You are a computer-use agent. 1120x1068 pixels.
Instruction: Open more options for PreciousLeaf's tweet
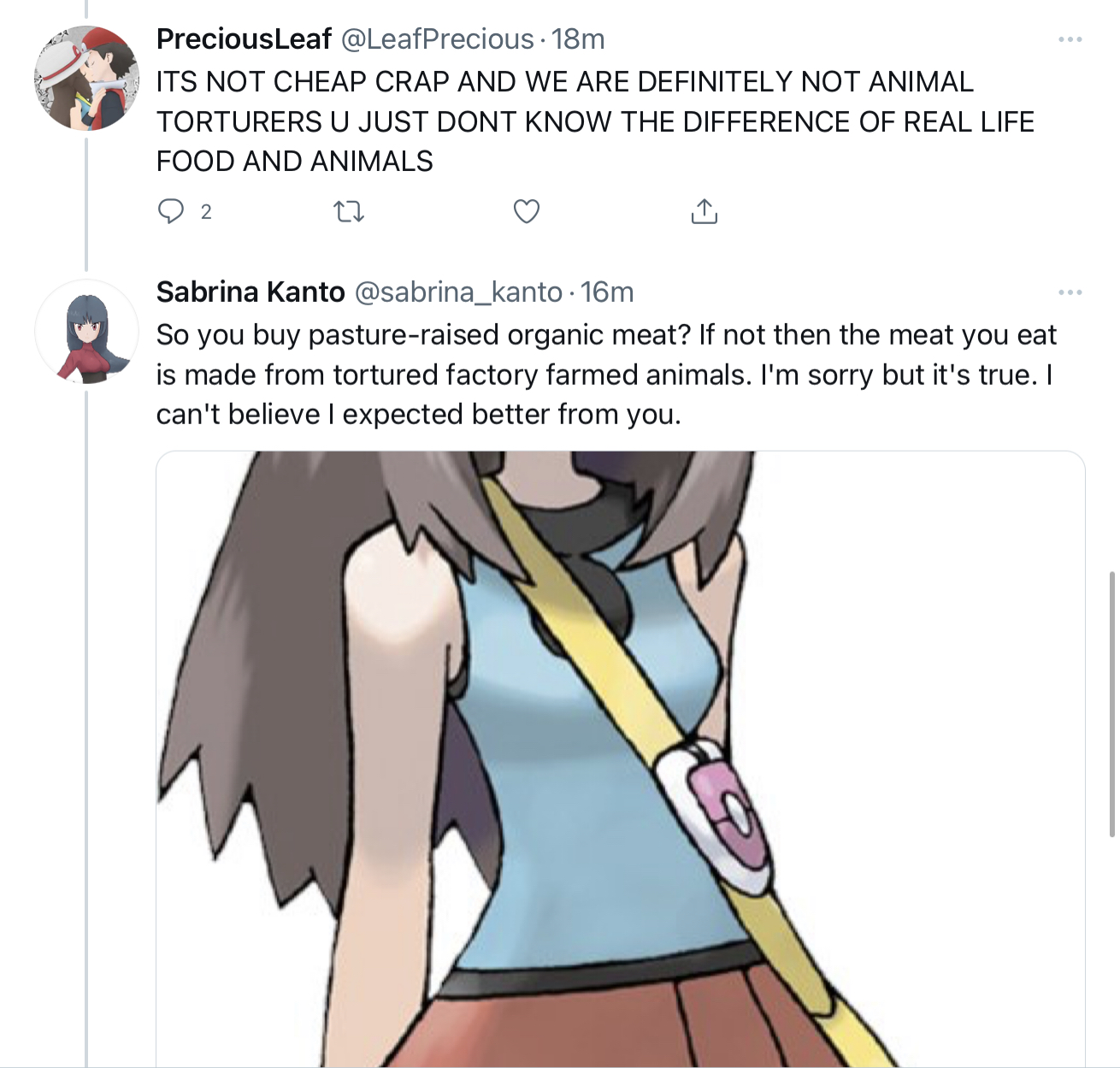(x=1070, y=39)
